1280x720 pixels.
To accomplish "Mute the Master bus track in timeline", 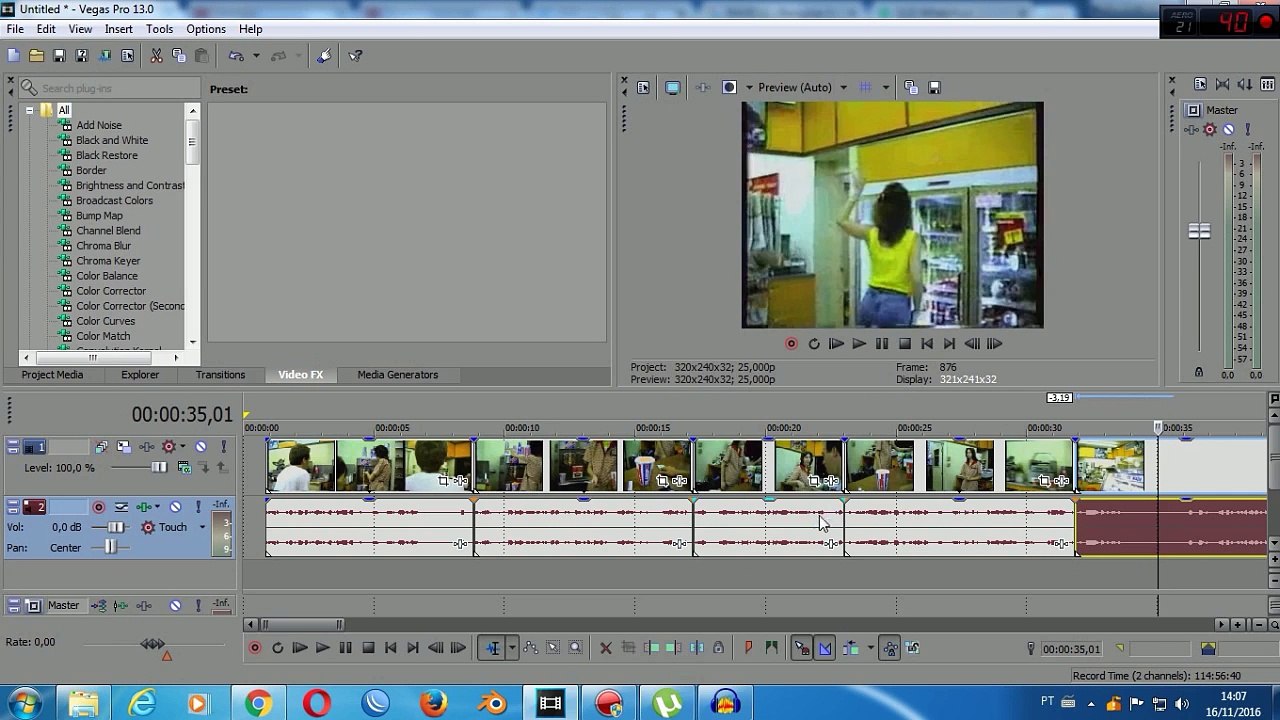I will coord(176,605).
